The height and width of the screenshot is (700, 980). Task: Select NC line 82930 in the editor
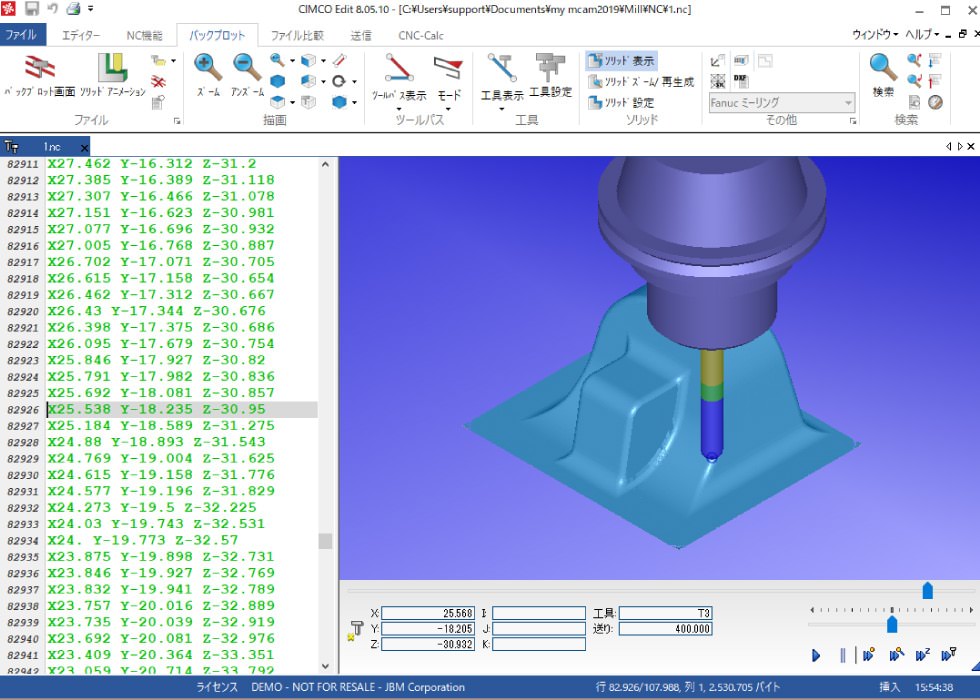click(x=180, y=475)
